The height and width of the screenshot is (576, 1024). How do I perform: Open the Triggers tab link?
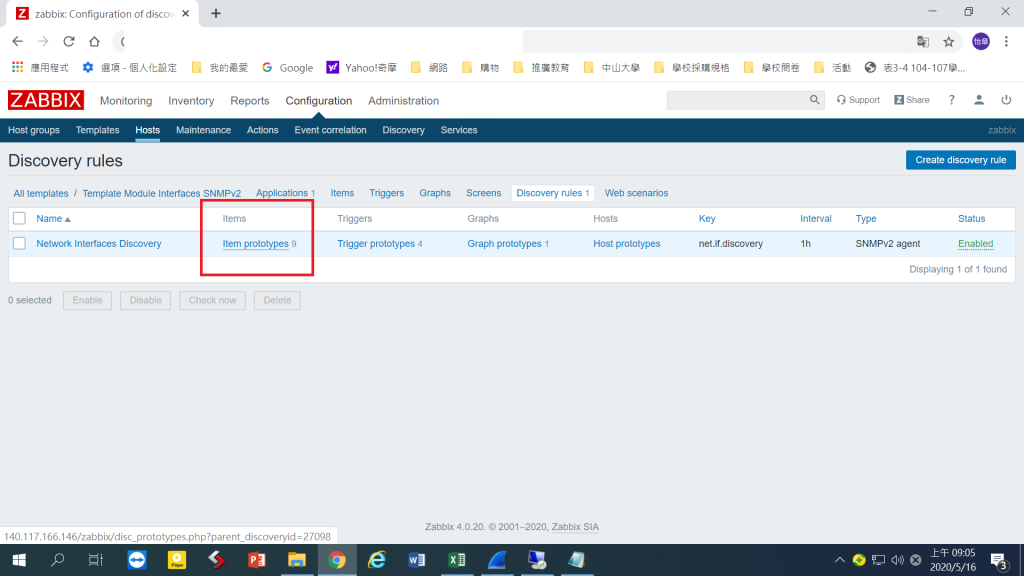pos(387,193)
